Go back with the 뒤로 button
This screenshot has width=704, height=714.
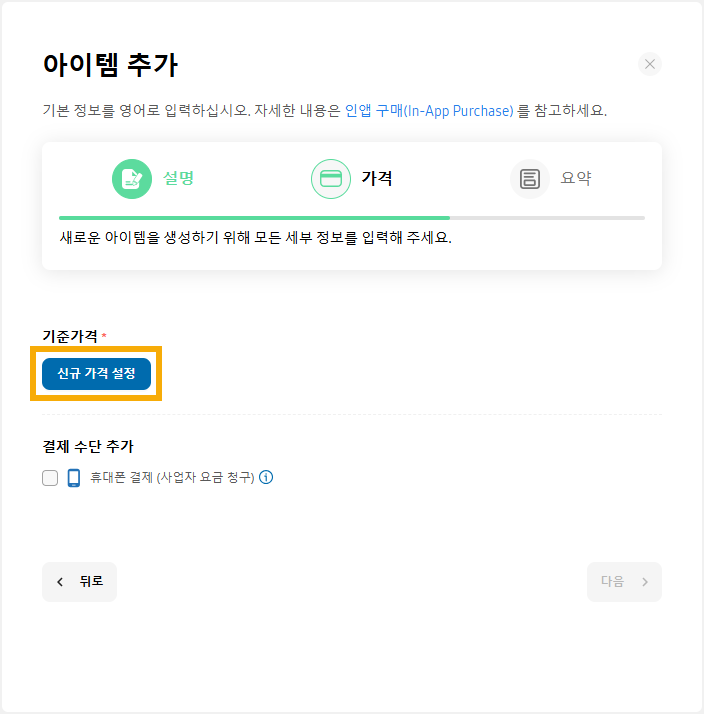point(79,582)
